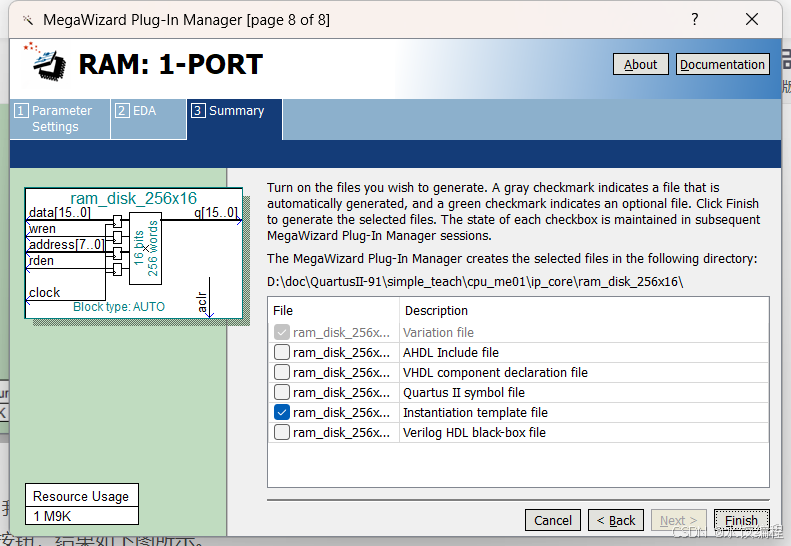
Task: Select the AHDL Include file description
Action: click(451, 352)
